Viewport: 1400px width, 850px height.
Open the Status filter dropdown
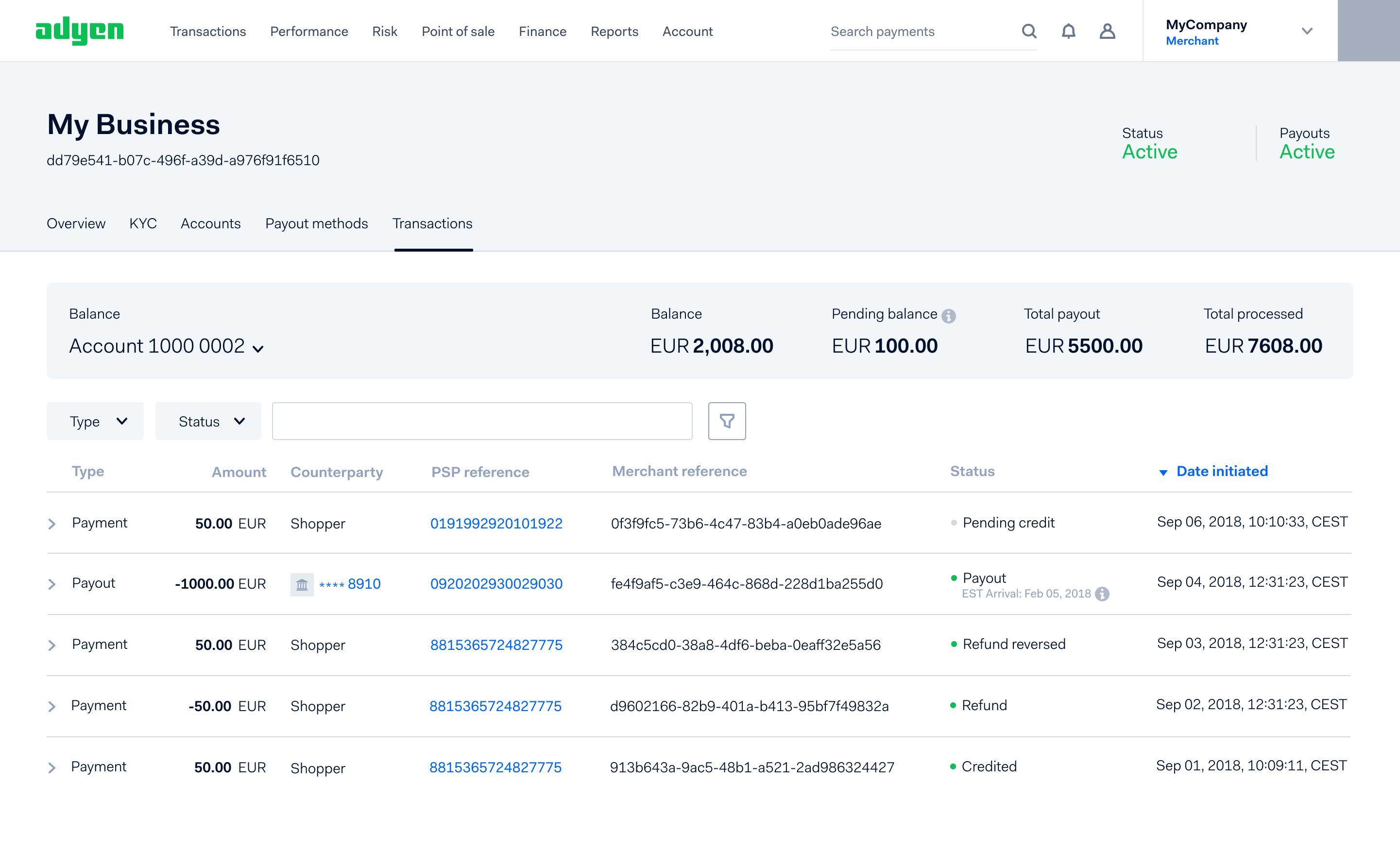(208, 421)
